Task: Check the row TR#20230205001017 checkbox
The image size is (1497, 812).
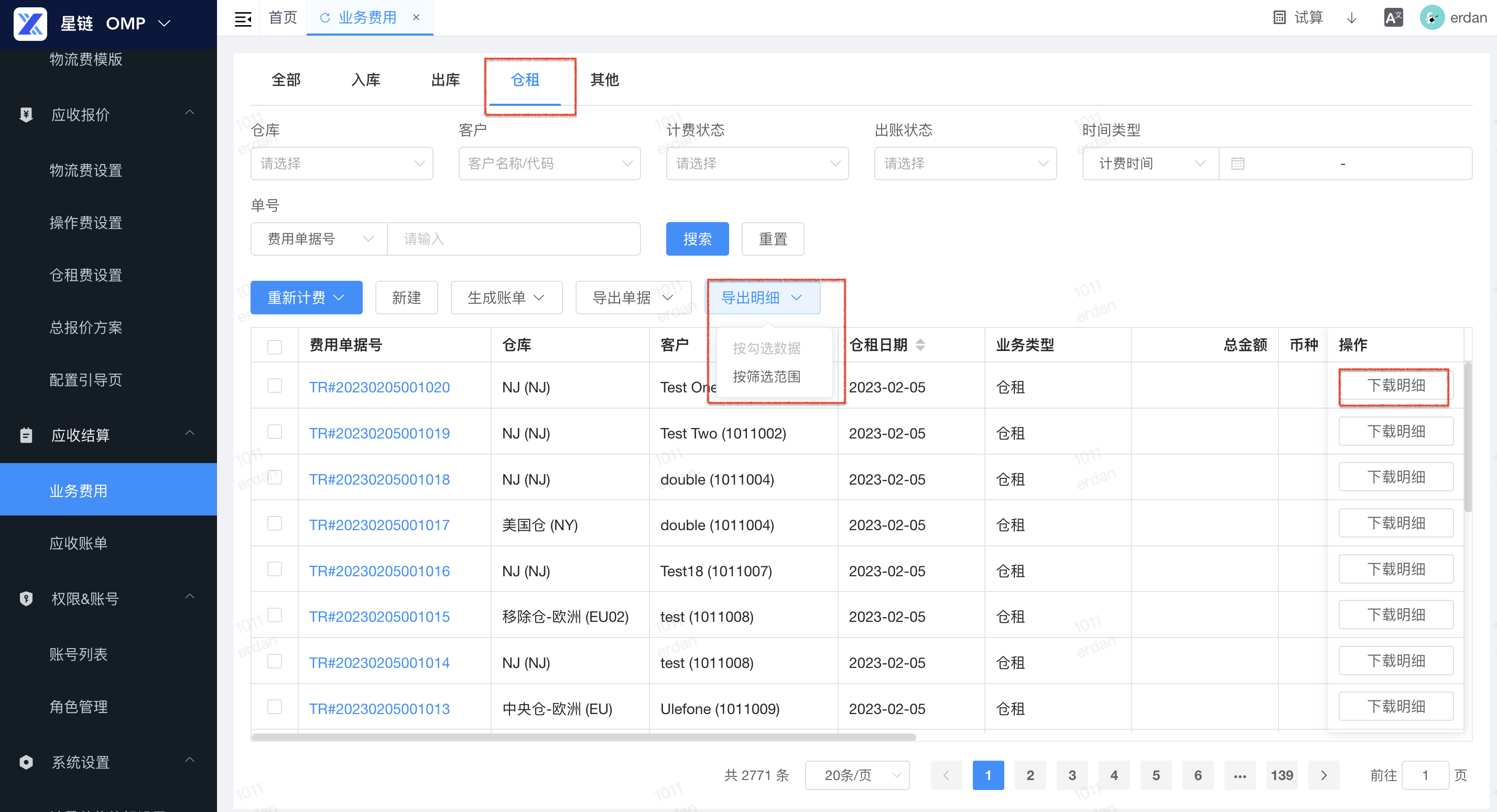Action: pos(274,523)
